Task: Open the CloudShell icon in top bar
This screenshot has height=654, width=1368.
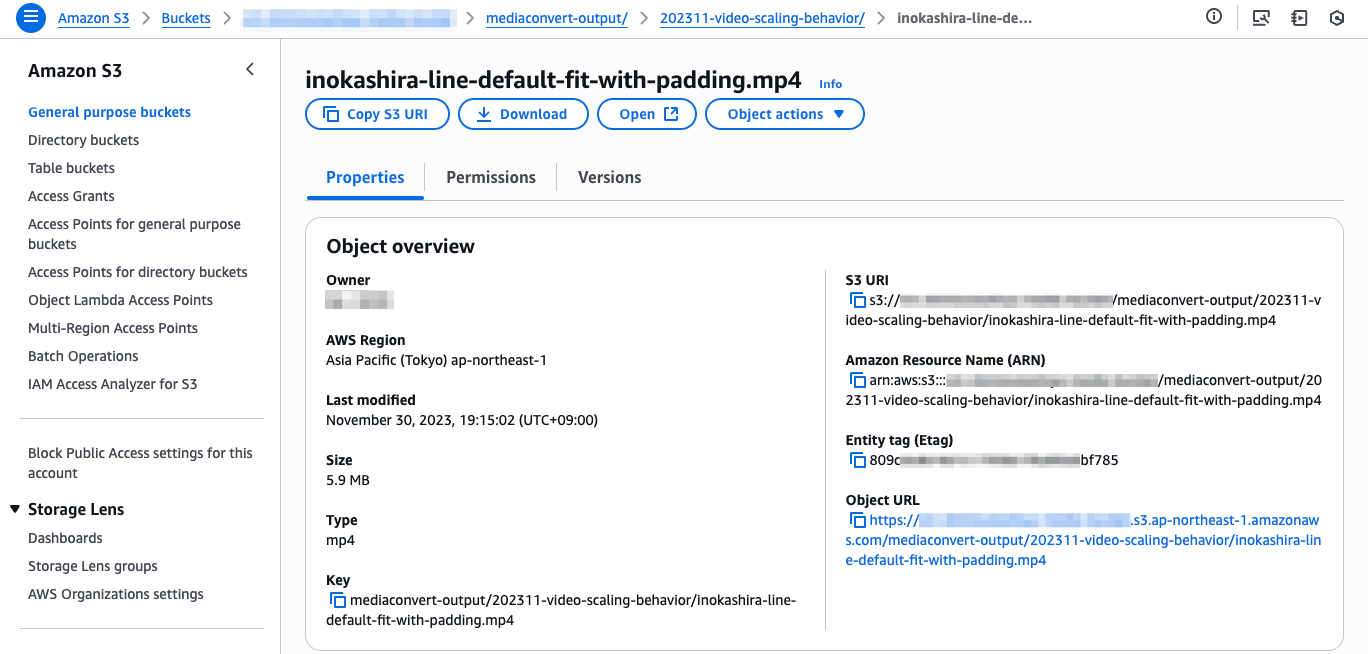Action: [x=1261, y=18]
